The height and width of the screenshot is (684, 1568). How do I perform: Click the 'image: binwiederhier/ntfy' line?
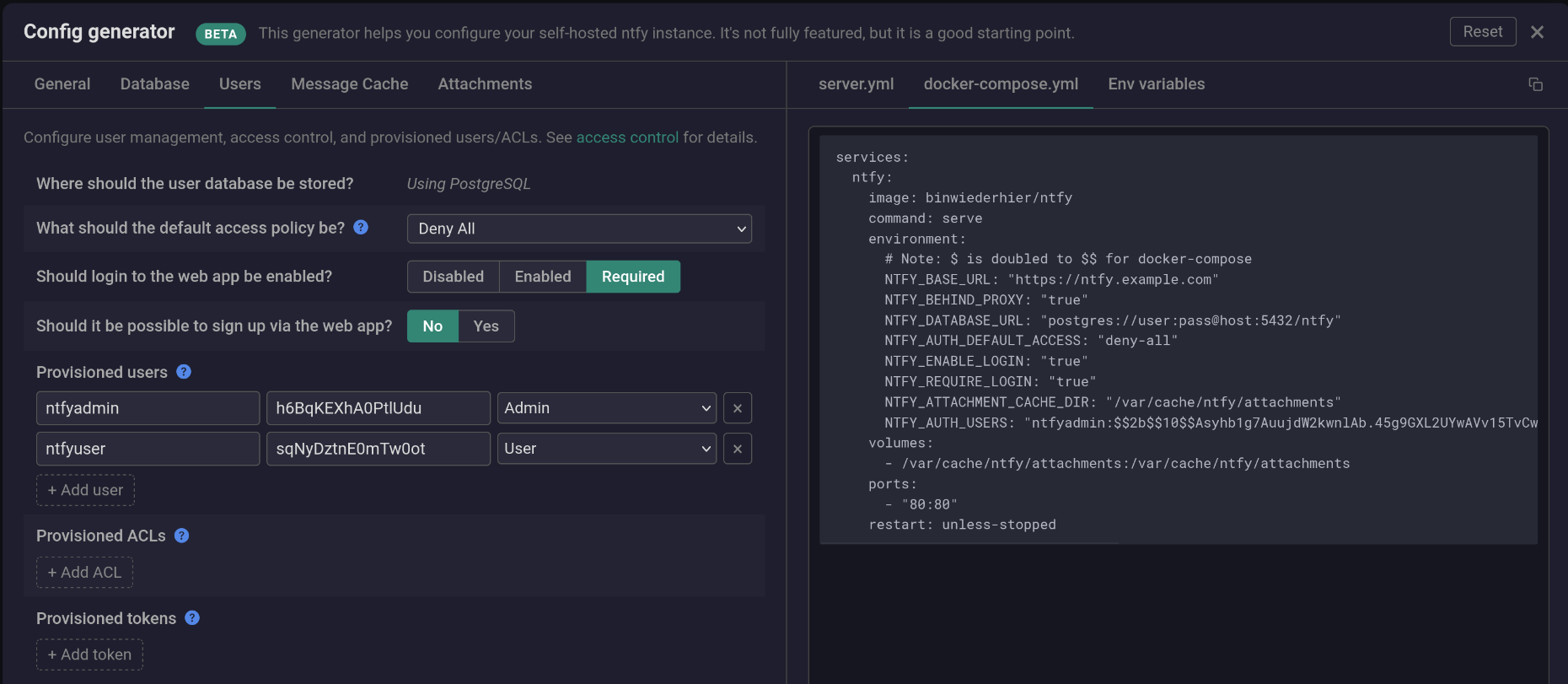tap(970, 198)
